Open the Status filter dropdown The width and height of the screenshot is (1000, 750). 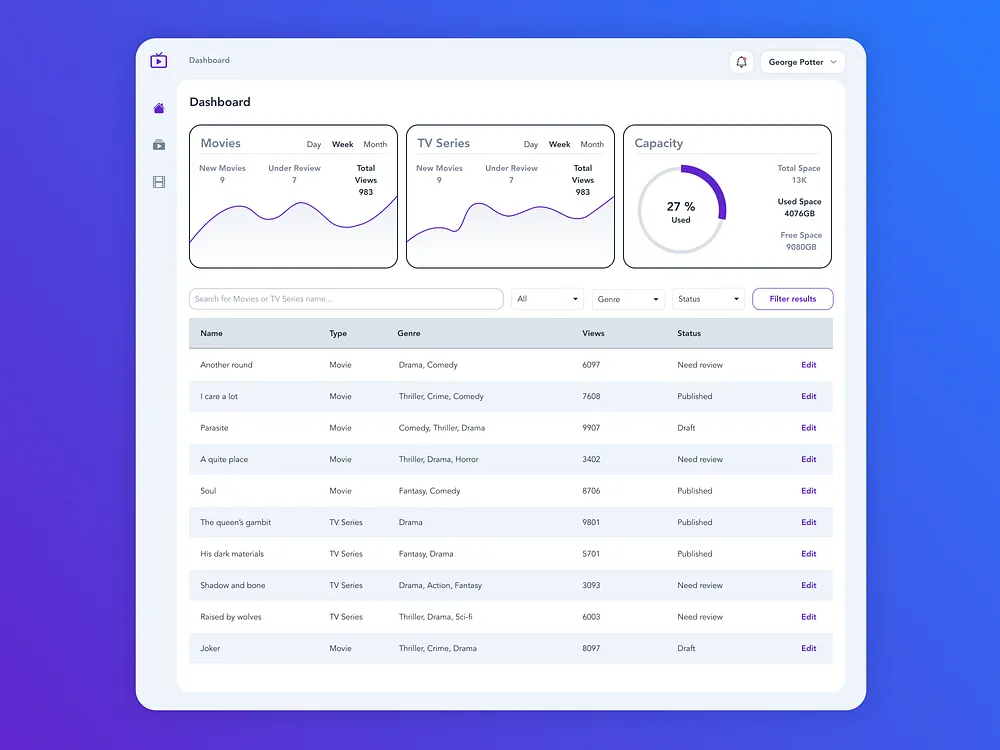coord(707,299)
